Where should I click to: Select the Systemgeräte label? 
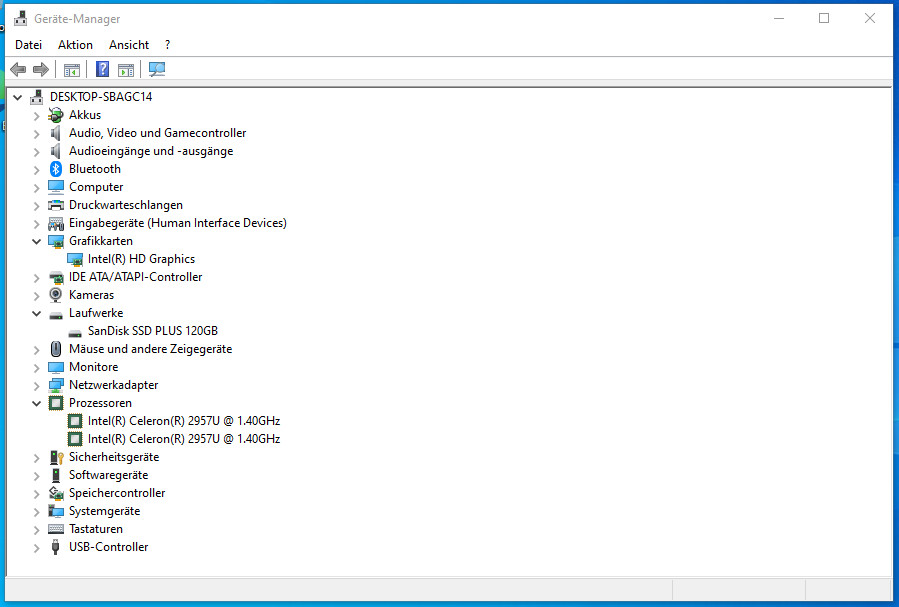pyautogui.click(x=104, y=511)
